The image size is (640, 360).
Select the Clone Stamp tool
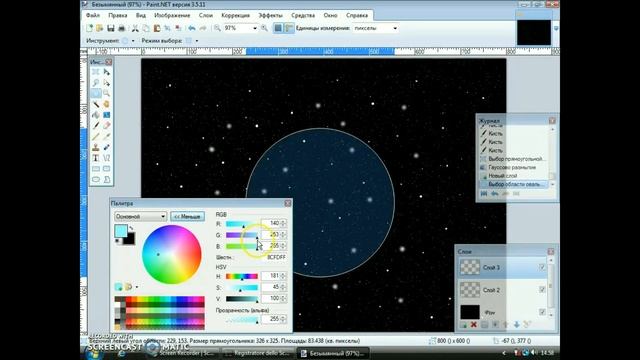pos(96,147)
